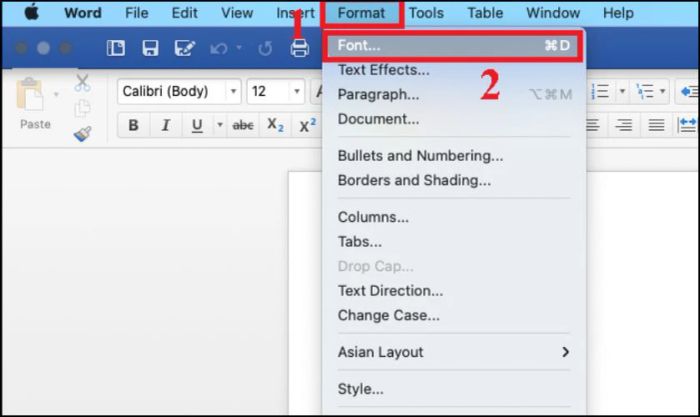Toggle Superscript formatting

coord(308,125)
